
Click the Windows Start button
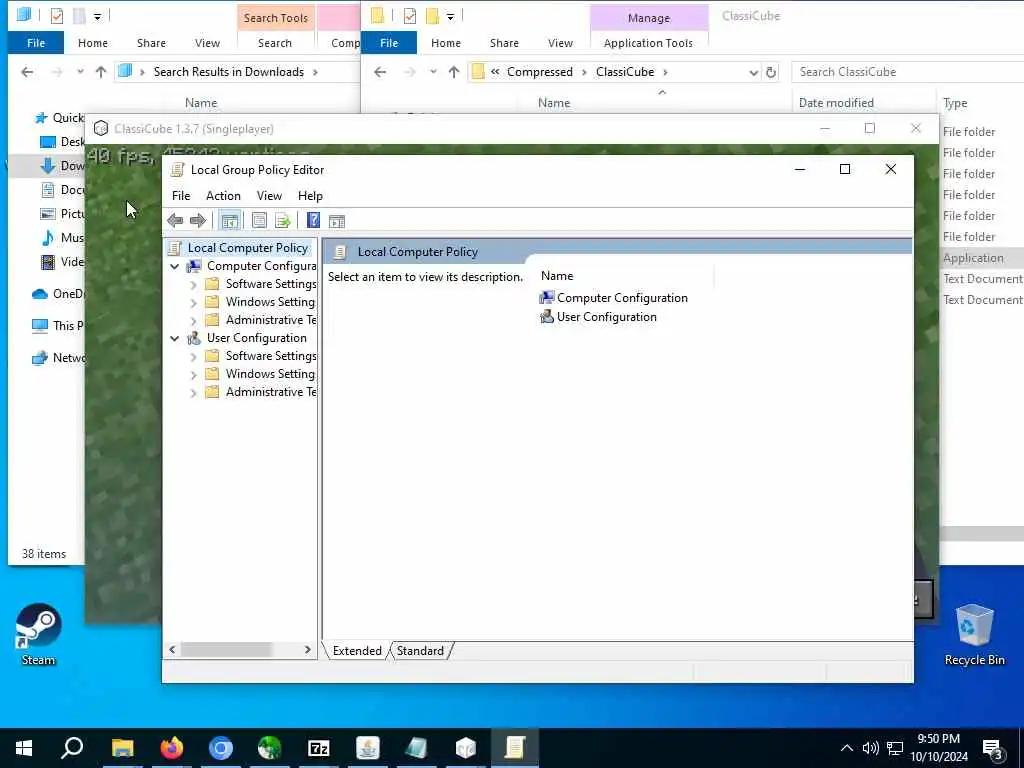[24, 748]
